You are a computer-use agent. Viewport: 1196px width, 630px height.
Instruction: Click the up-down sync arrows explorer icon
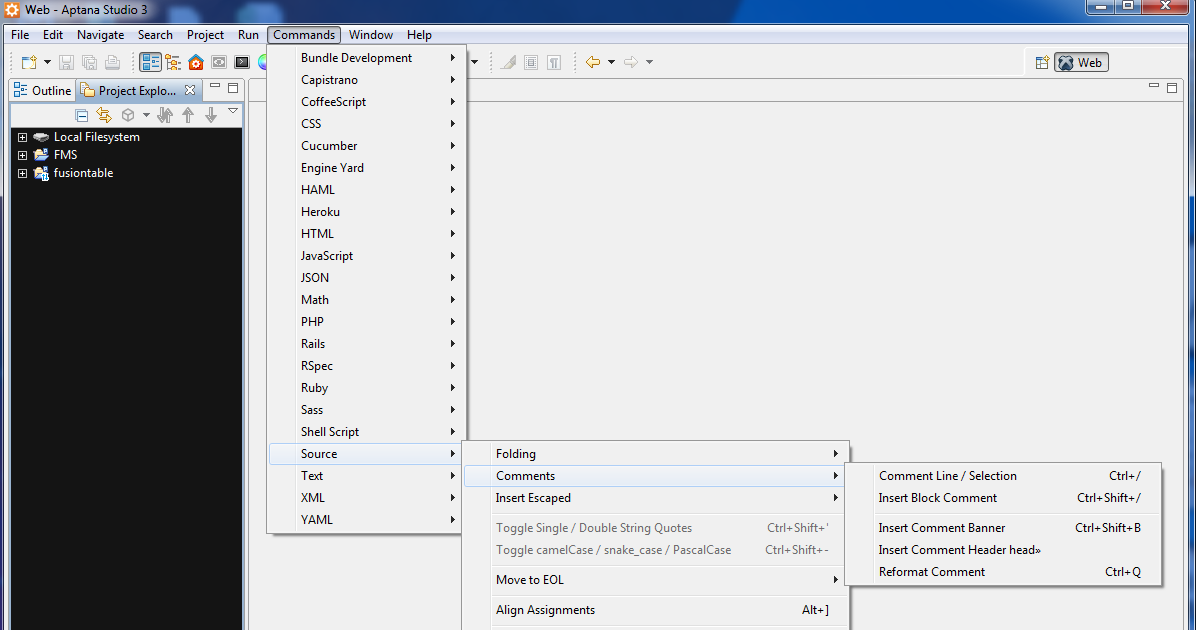(165, 115)
